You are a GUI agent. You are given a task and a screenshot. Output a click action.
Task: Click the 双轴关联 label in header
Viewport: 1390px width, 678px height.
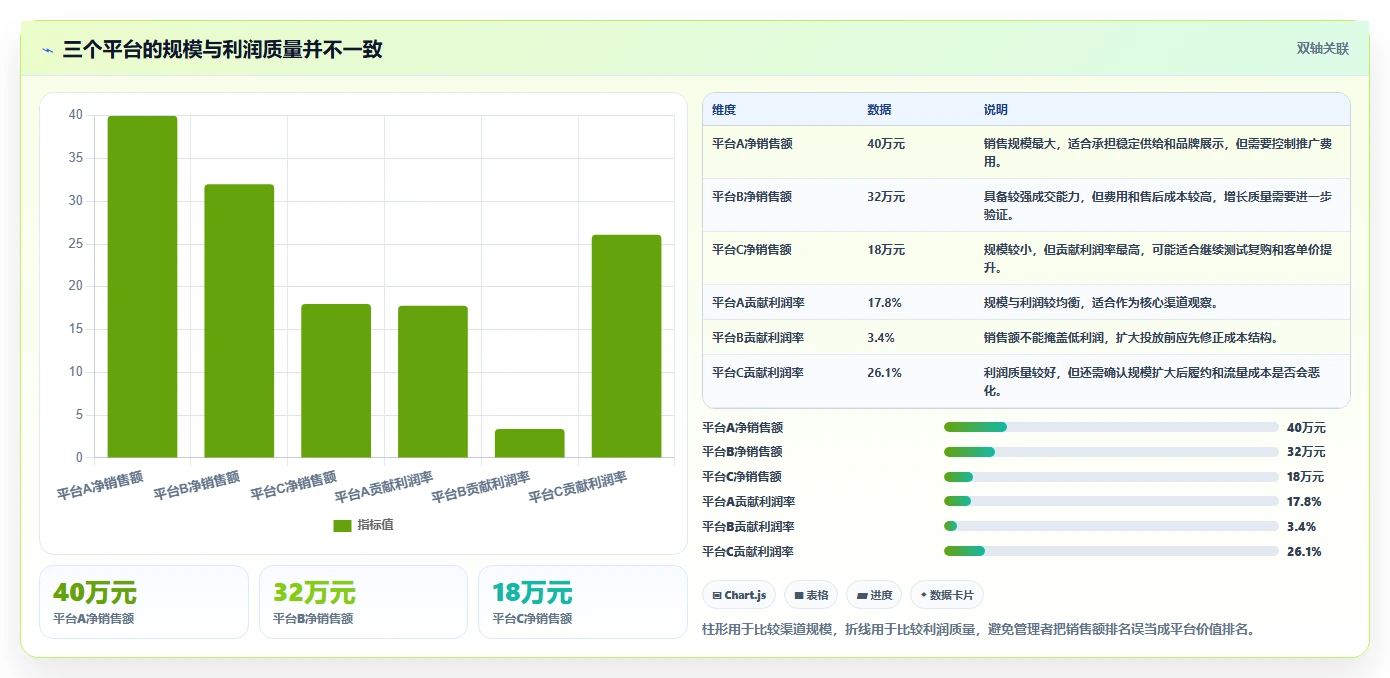pos(1323,49)
